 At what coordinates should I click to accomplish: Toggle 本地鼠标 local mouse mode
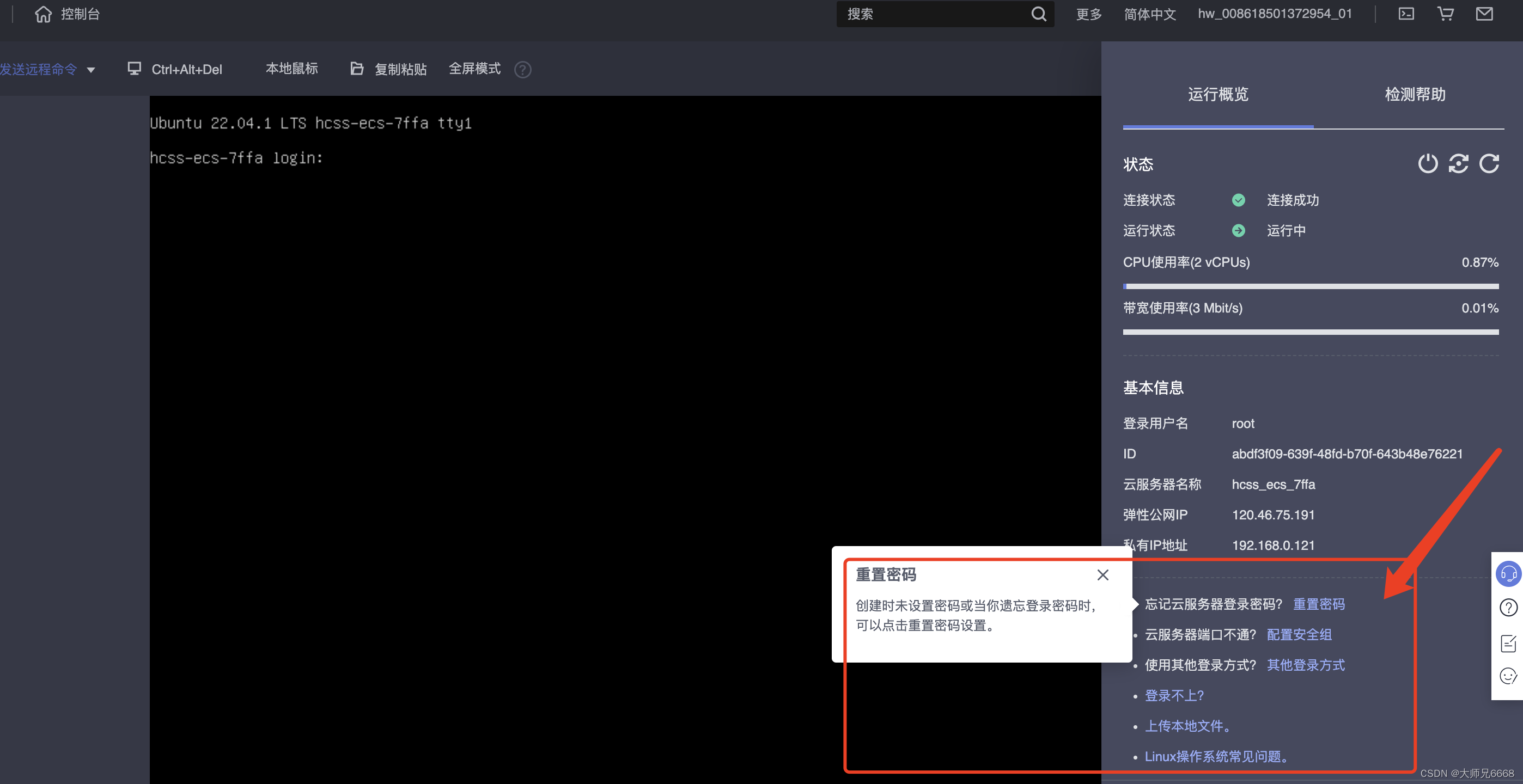pos(291,69)
